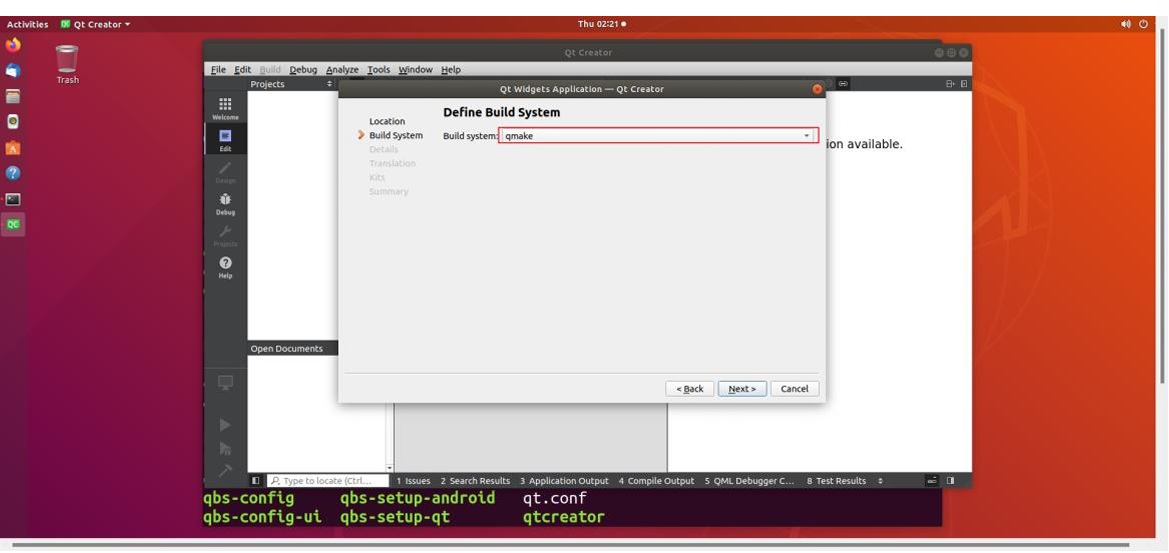
Task: Close the Qt Widgets Application wizard dialog
Action: (817, 89)
